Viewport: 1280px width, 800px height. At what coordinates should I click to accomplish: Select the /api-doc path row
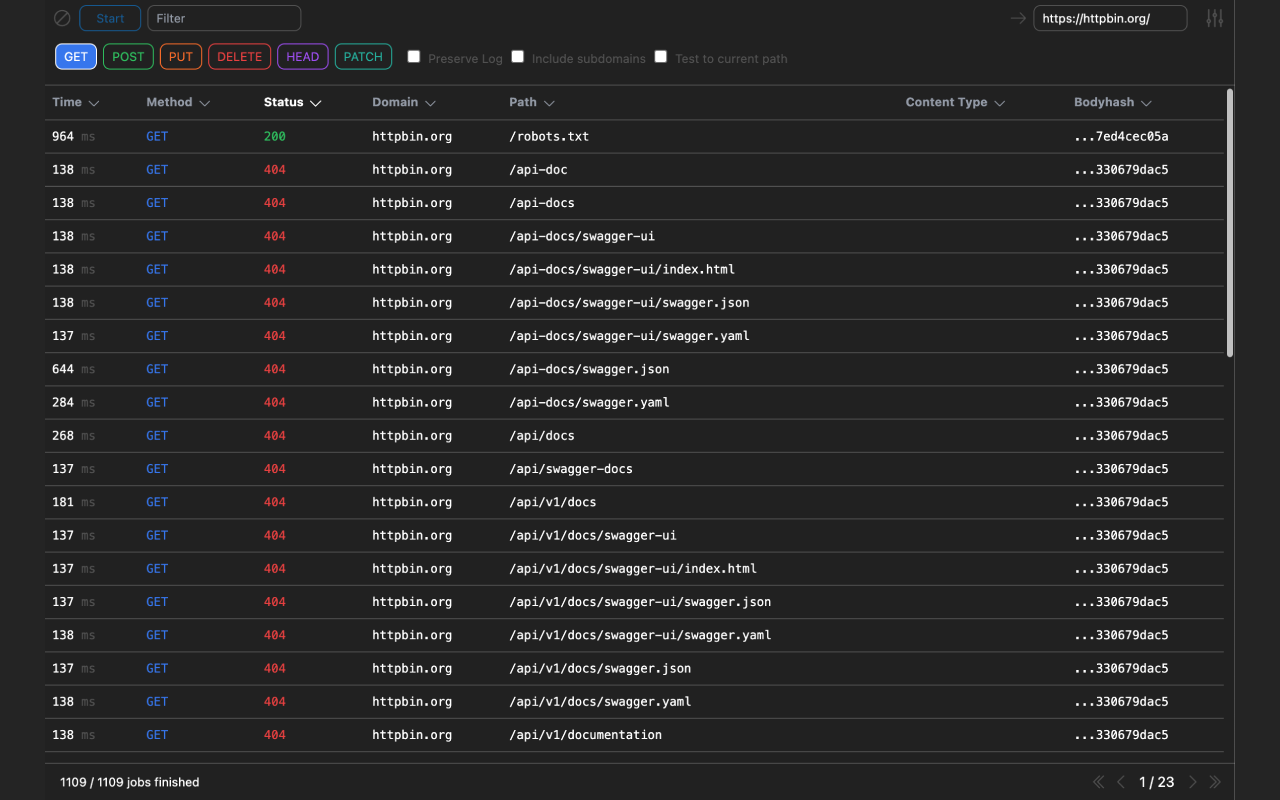point(634,170)
